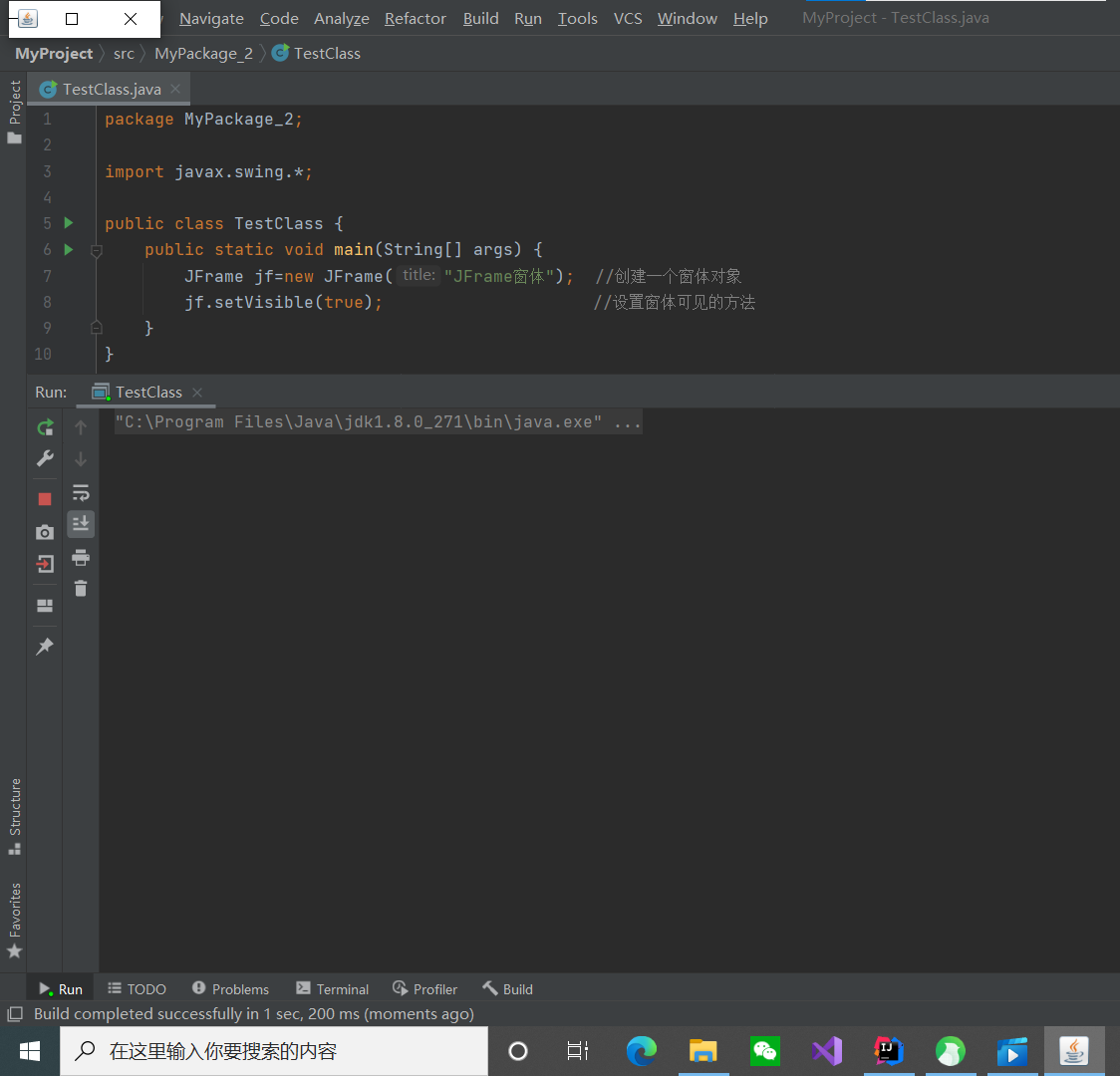Toggle Soft-Wrap in the console
The image size is (1120, 1076).
pyautogui.click(x=81, y=492)
